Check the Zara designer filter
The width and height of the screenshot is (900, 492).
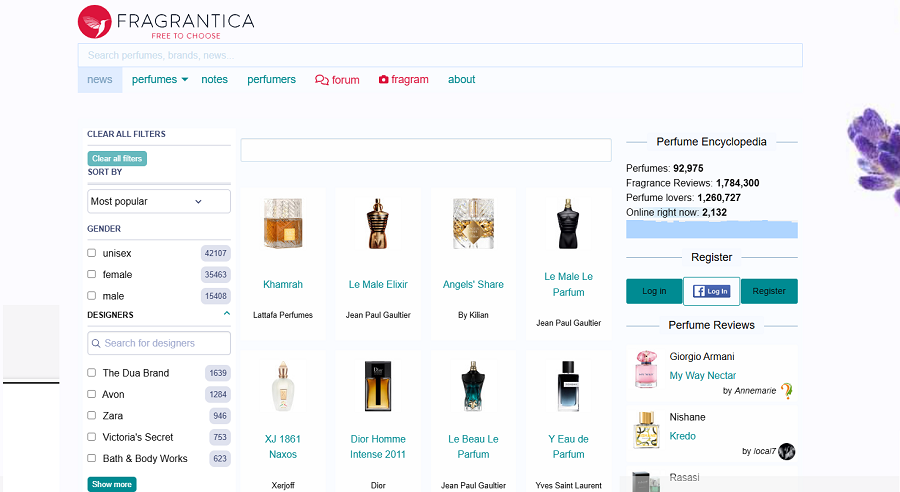91,415
